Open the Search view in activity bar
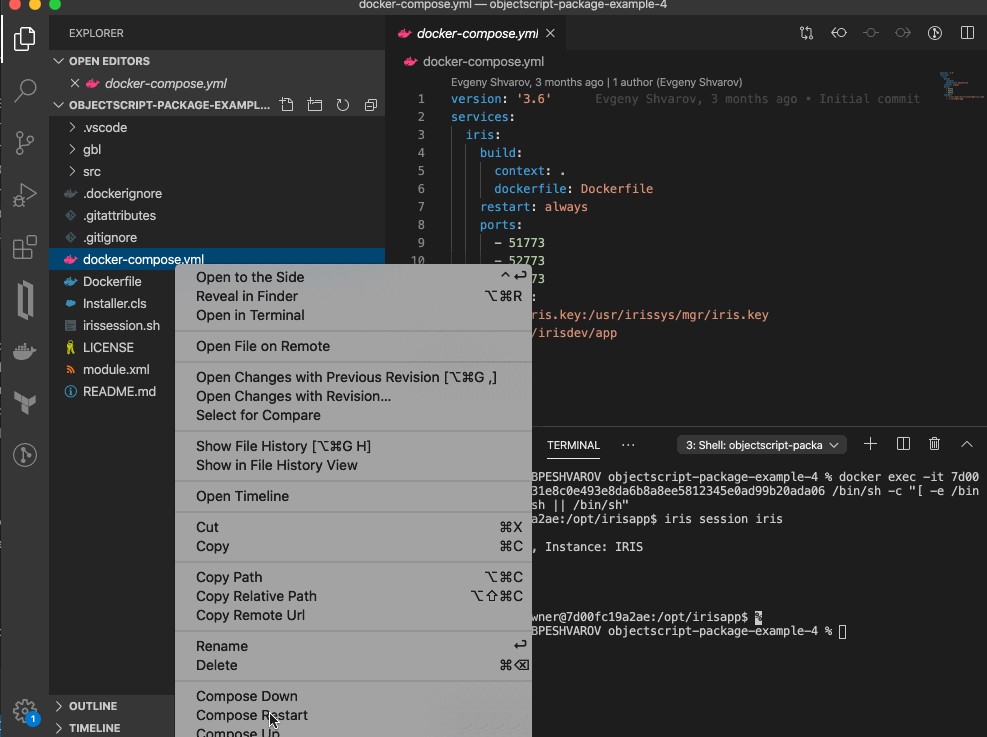 (25, 91)
